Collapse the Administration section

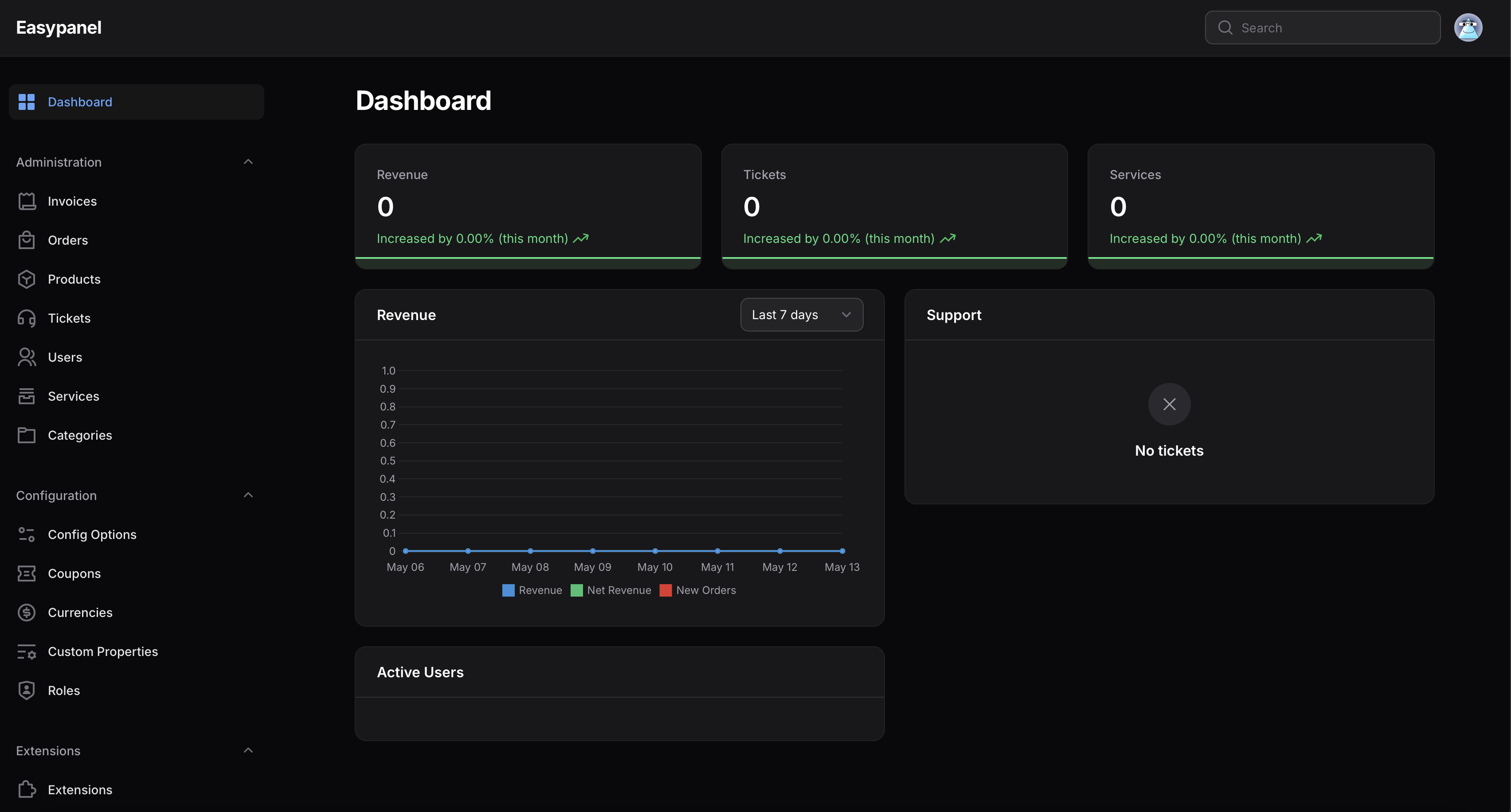pyautogui.click(x=248, y=161)
